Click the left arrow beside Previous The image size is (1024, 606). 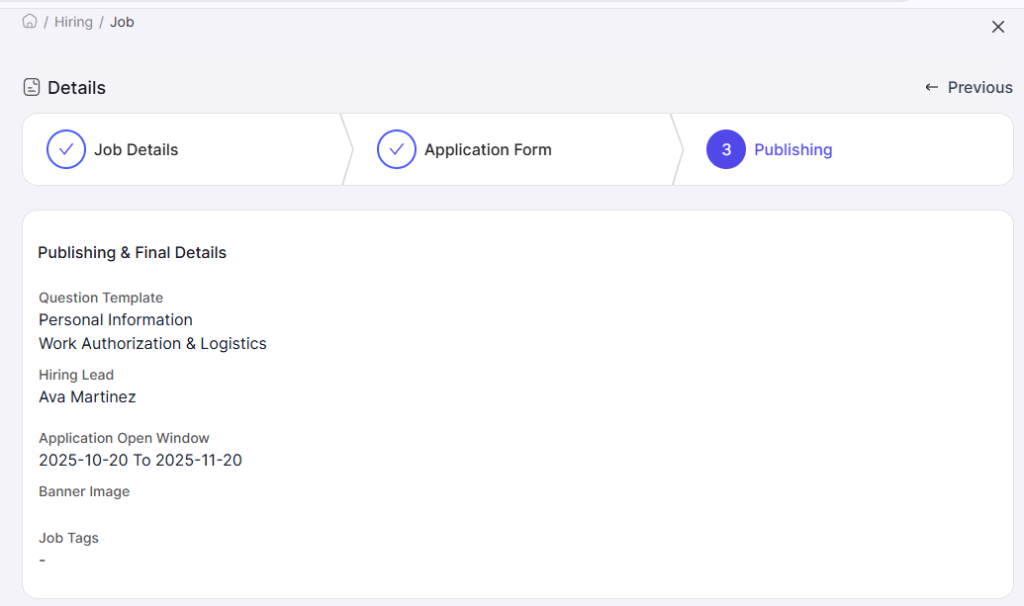(x=931, y=87)
